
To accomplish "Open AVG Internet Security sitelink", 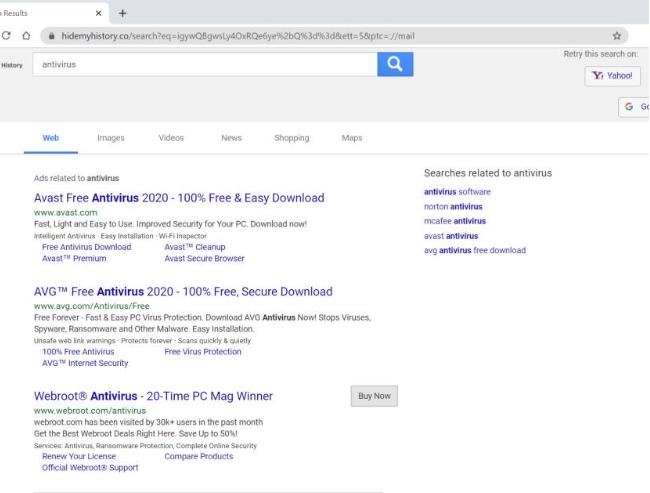I will pyautogui.click(x=85, y=363).
